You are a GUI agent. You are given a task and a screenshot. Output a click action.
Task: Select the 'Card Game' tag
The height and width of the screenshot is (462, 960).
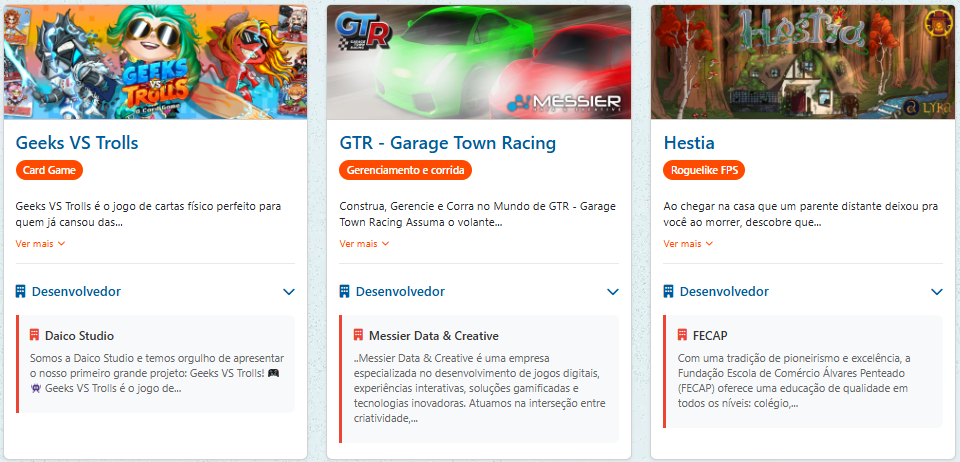49,170
